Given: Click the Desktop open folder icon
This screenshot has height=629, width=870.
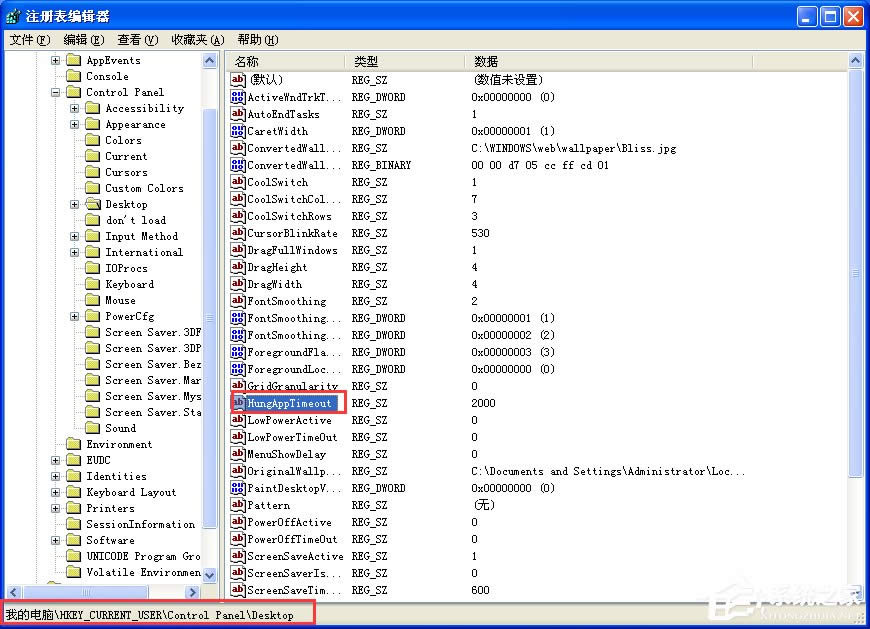Looking at the screenshot, I should pos(94,204).
